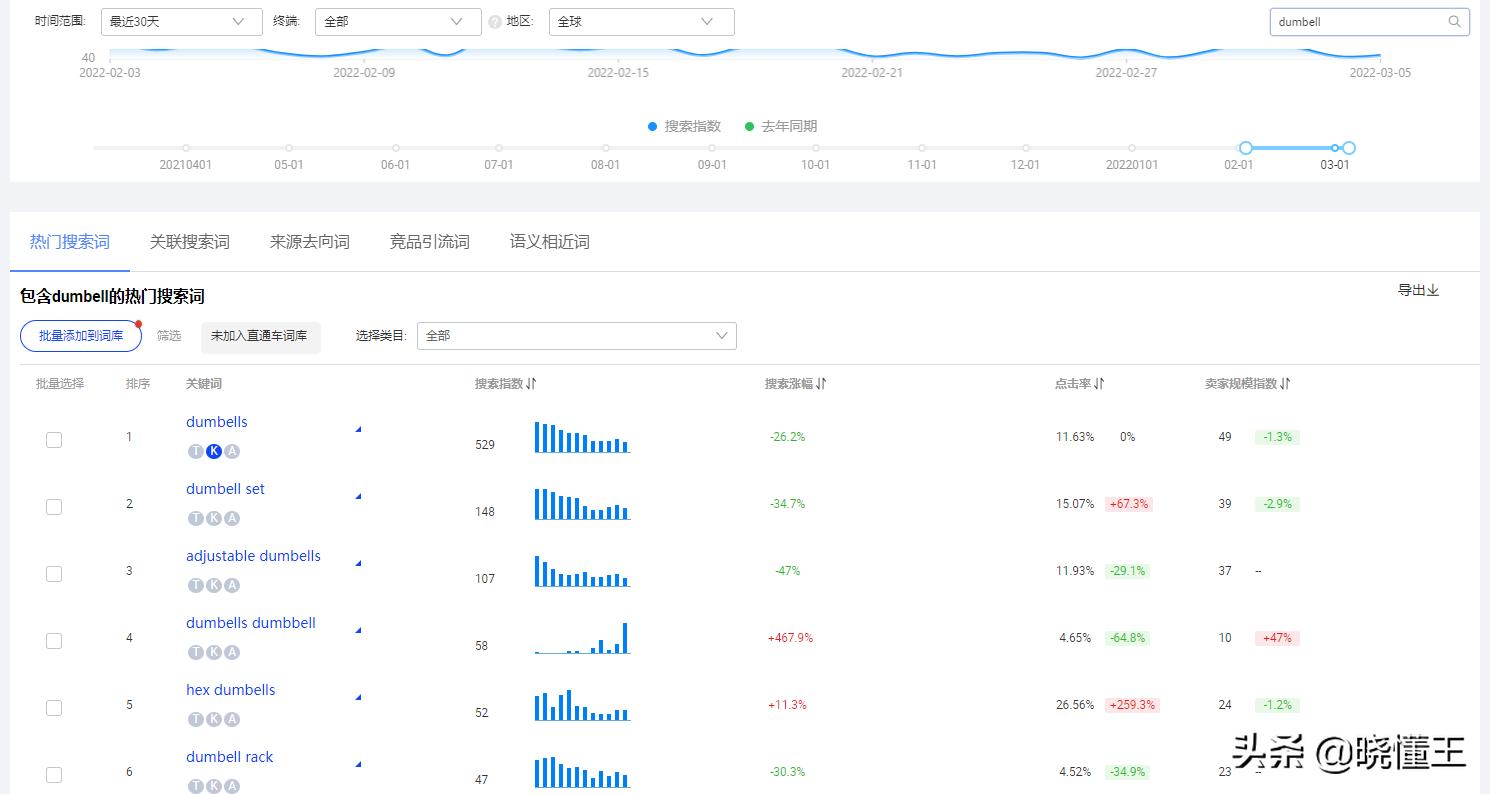Image resolution: width=1490 pixels, height=794 pixels.
Task: Click the magnifier icon in the search box
Action: coord(1455,21)
